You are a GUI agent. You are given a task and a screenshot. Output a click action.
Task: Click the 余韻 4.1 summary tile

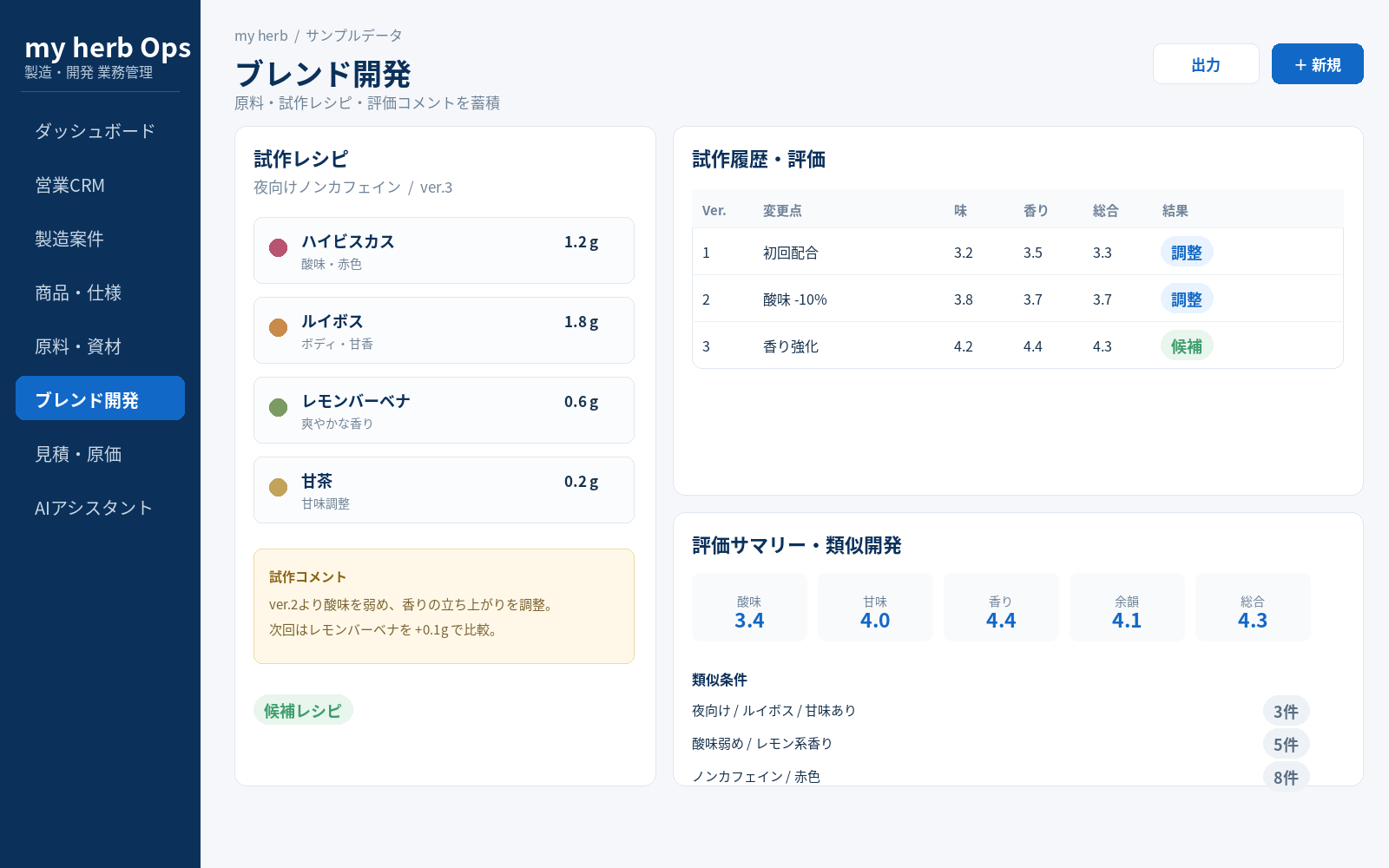pyautogui.click(x=1127, y=607)
